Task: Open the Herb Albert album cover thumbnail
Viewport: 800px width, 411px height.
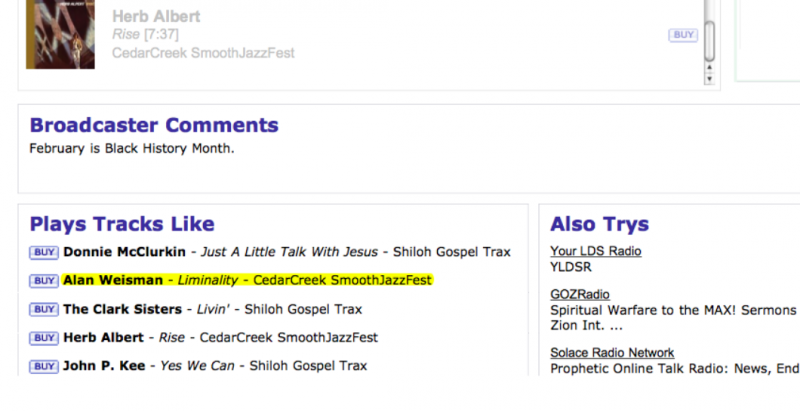Action: tap(60, 34)
